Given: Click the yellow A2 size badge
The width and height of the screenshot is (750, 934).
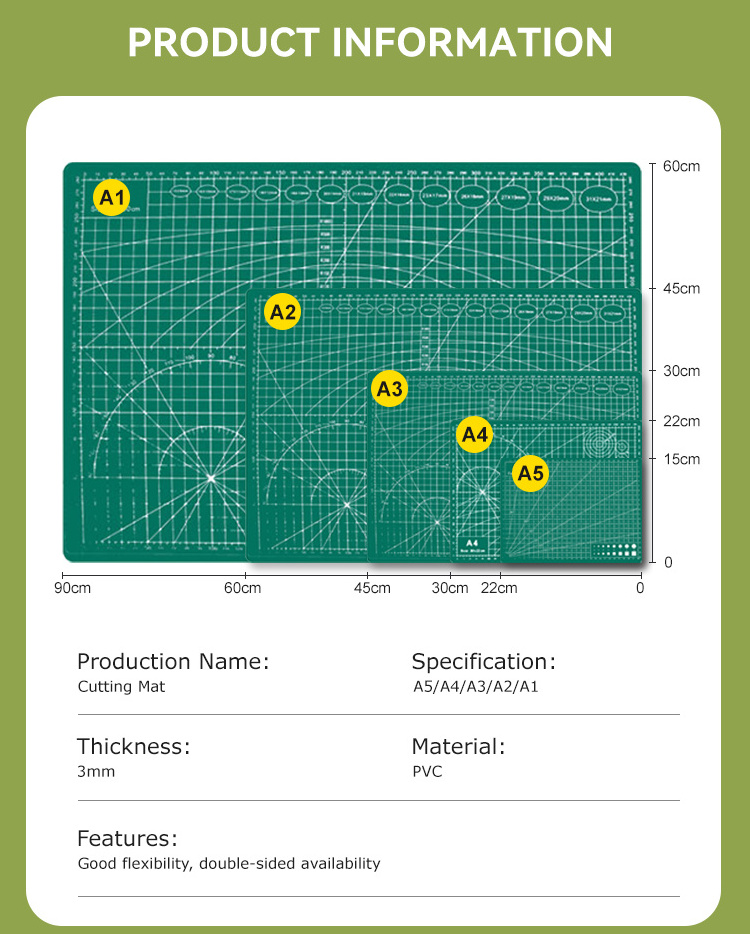Looking at the screenshot, I should 283,312.
